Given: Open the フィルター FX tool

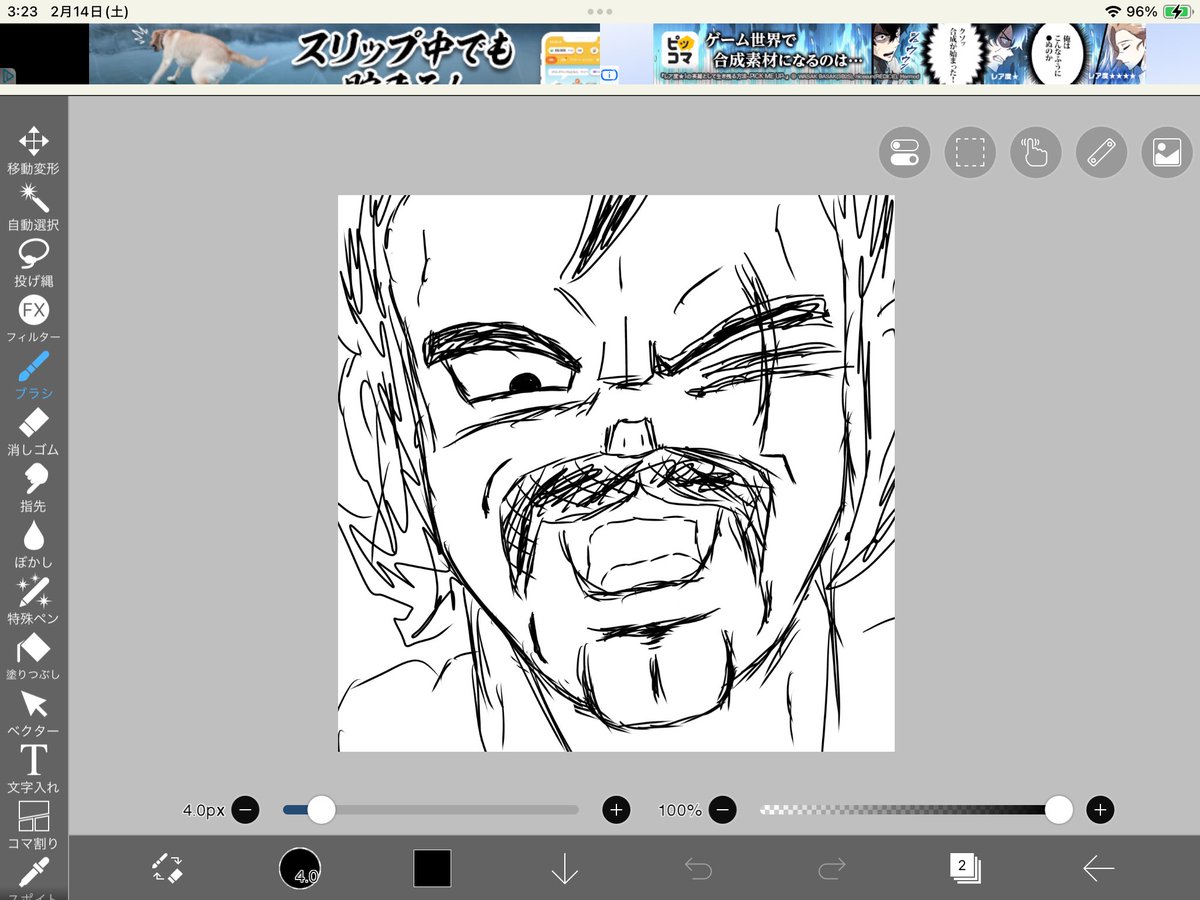Looking at the screenshot, I should (x=33, y=319).
